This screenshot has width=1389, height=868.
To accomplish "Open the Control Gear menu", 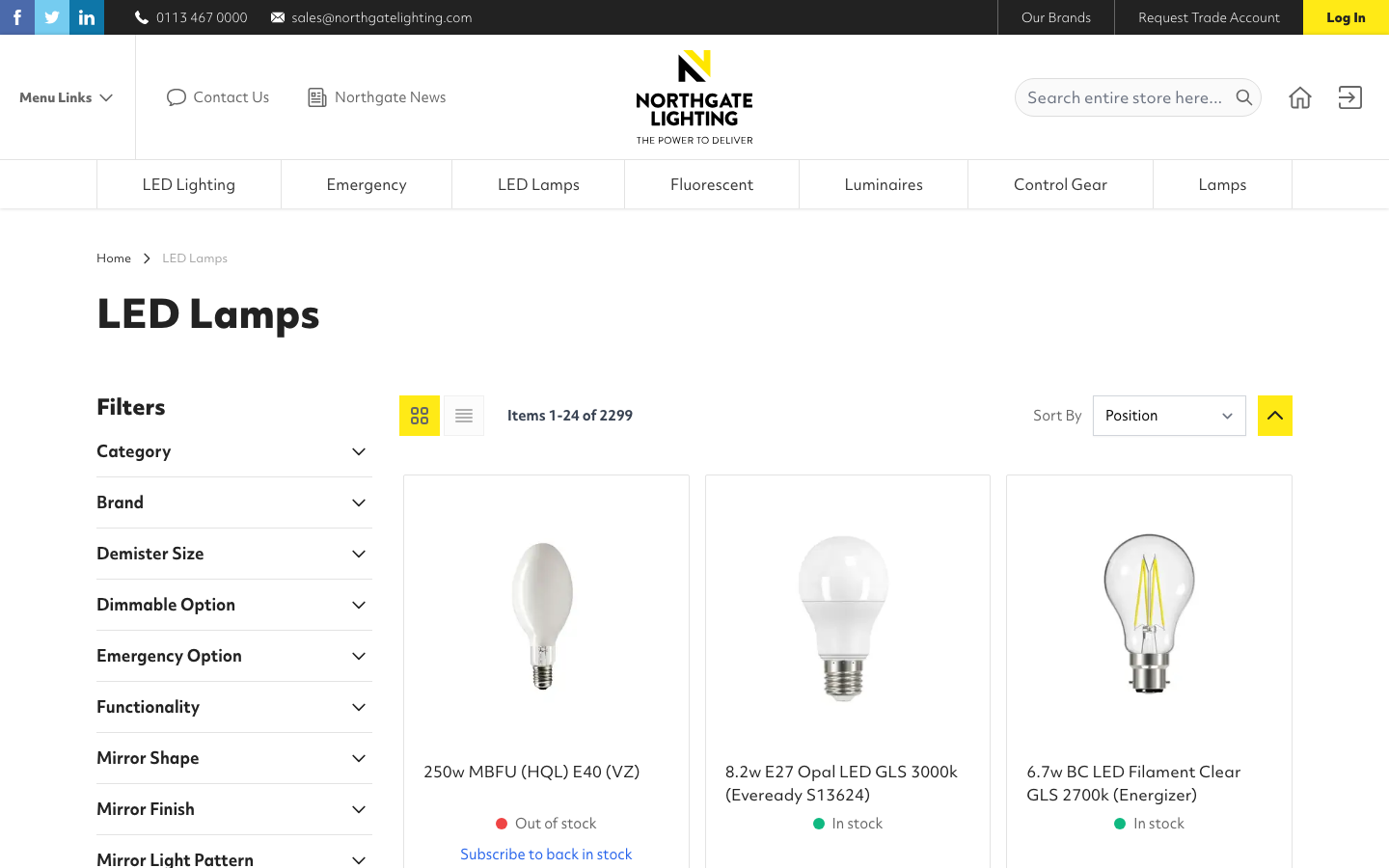I will point(1060,184).
